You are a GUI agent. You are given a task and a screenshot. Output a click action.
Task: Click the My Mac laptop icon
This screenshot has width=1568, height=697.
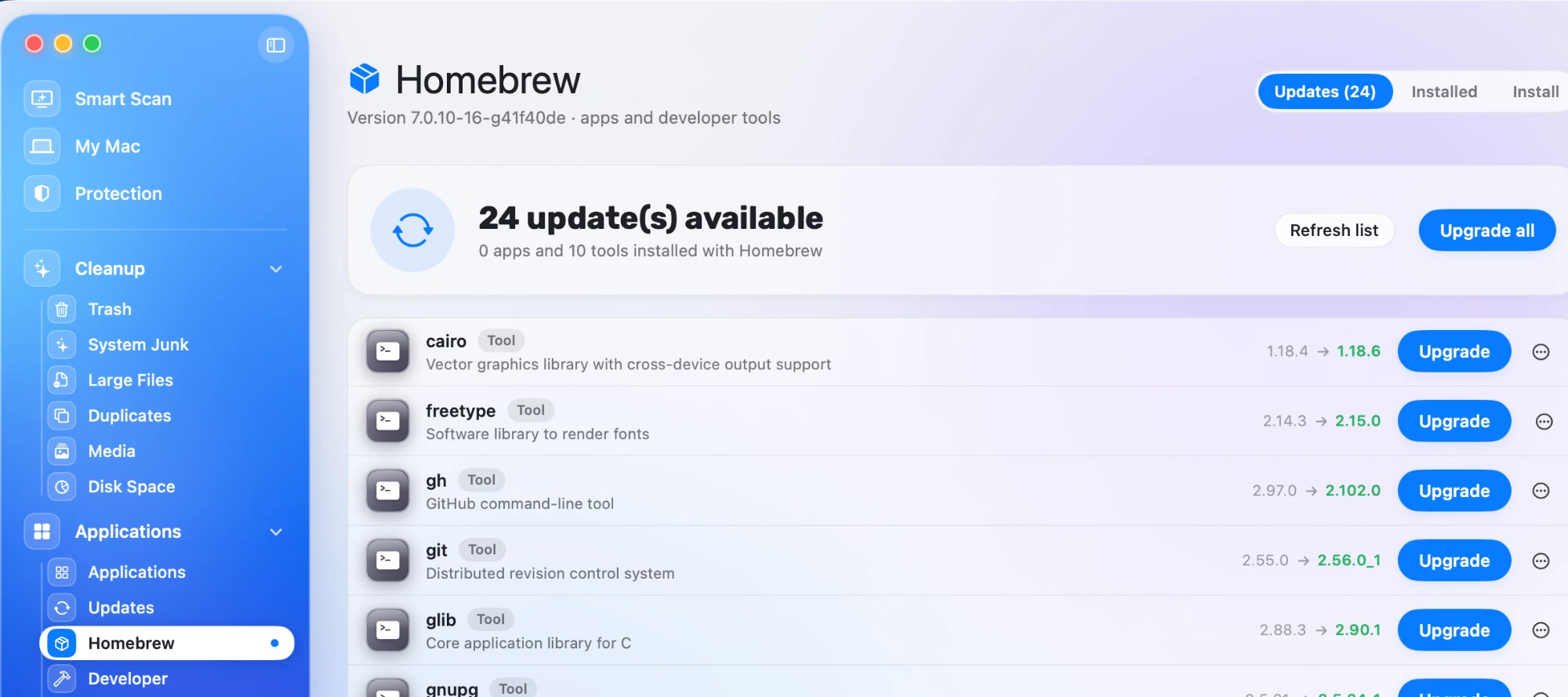click(42, 147)
